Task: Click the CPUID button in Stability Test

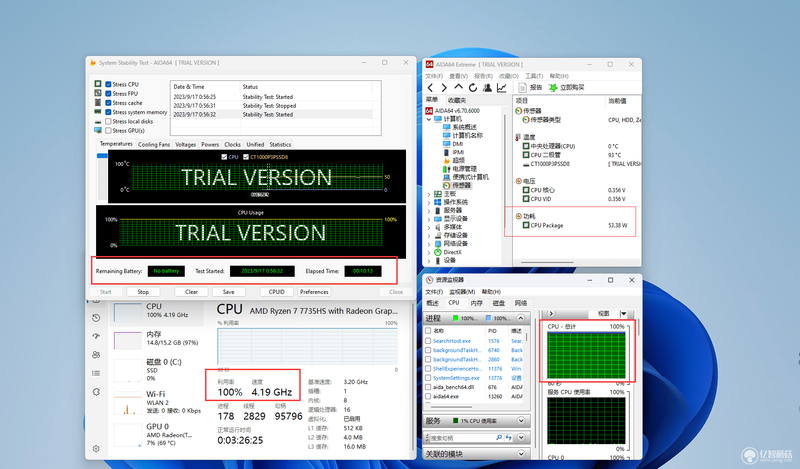Action: tap(277, 292)
